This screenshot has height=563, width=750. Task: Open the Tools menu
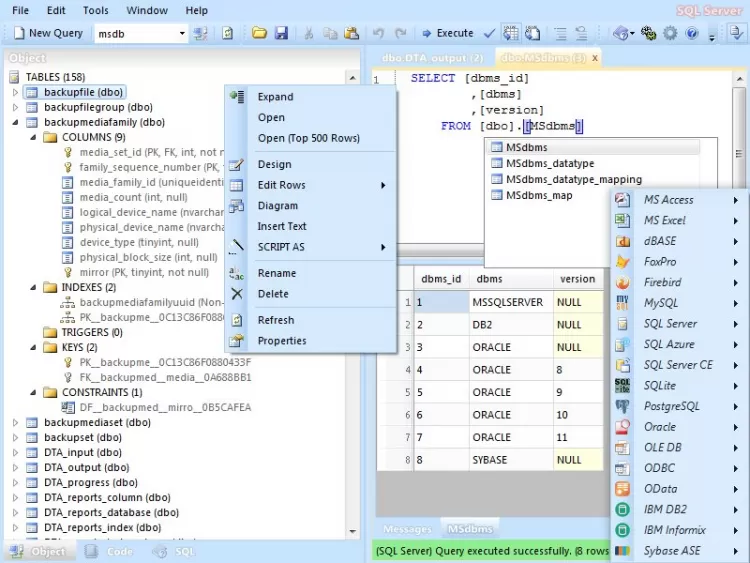(96, 10)
